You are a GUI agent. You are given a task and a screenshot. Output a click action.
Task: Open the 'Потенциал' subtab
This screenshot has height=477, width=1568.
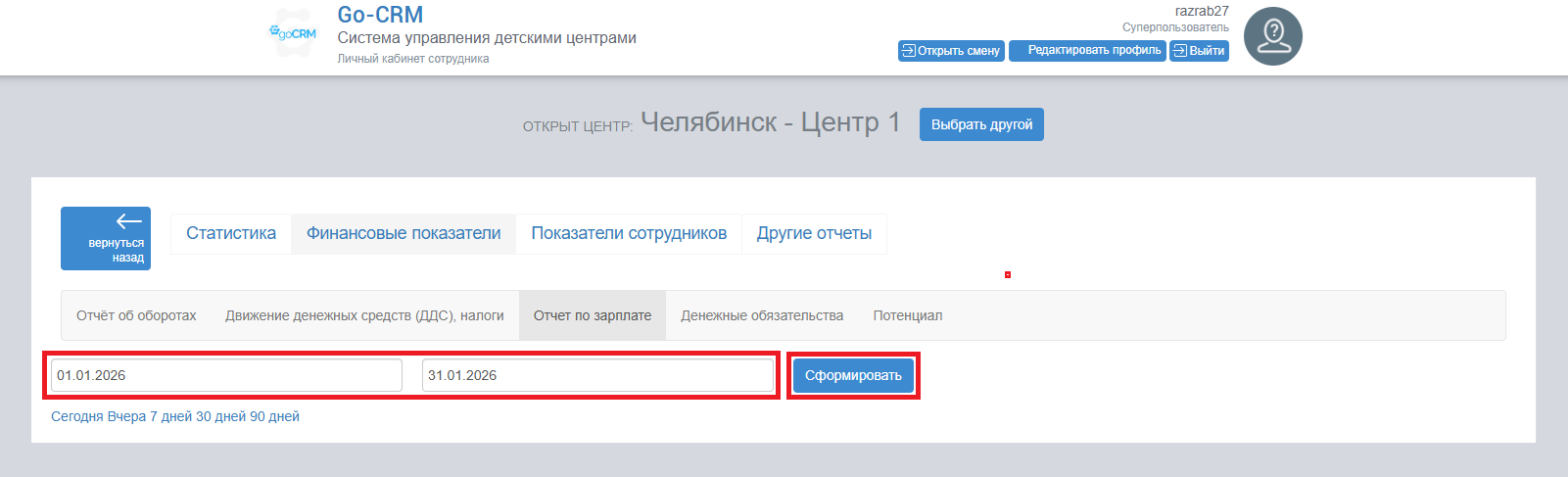[x=908, y=315]
